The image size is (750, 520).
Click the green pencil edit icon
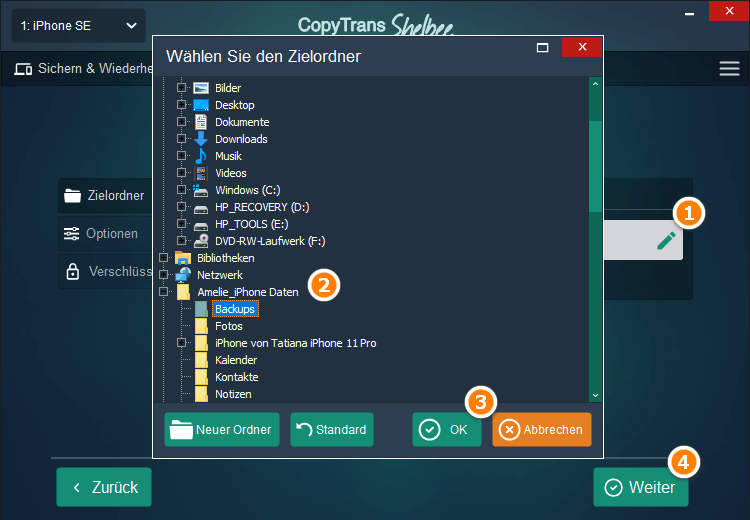(666, 241)
